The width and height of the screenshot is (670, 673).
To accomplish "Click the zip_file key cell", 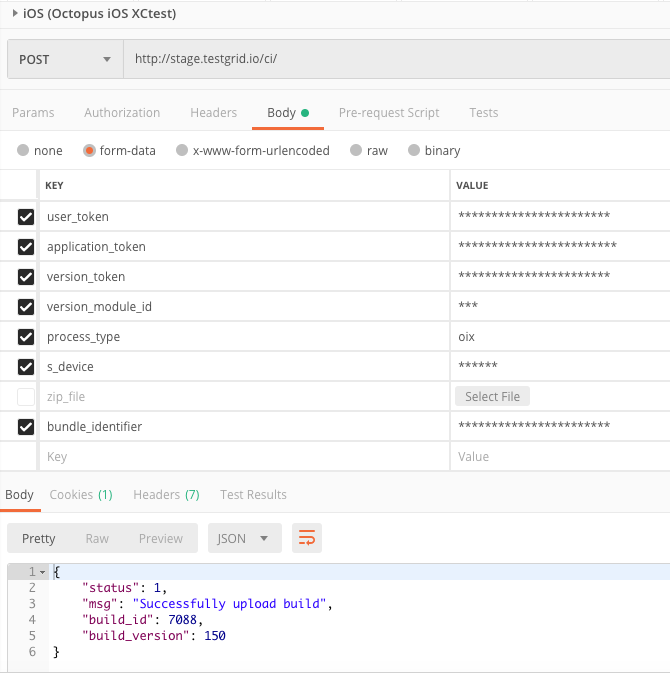I will tap(245, 397).
